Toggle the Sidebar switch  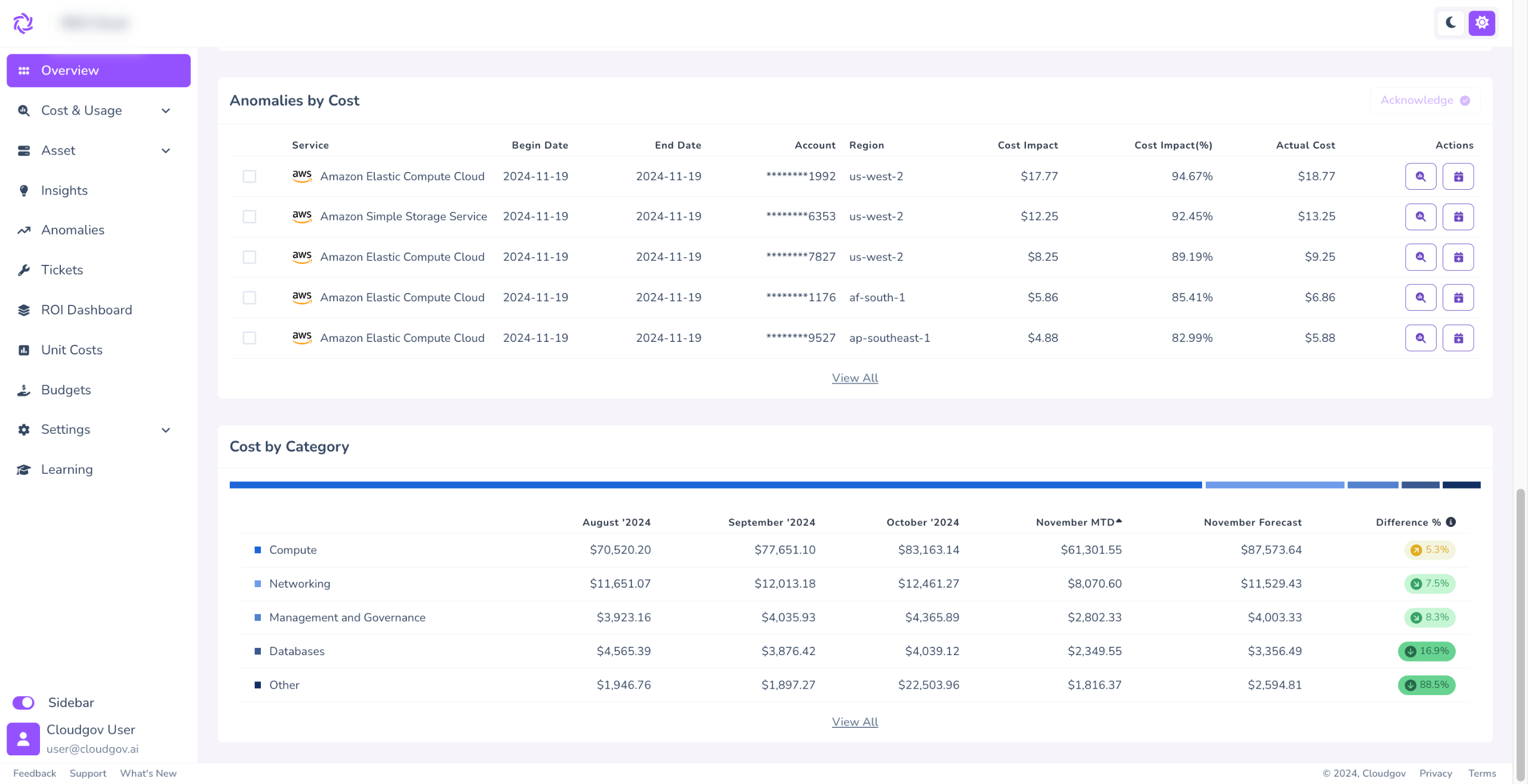[x=24, y=703]
